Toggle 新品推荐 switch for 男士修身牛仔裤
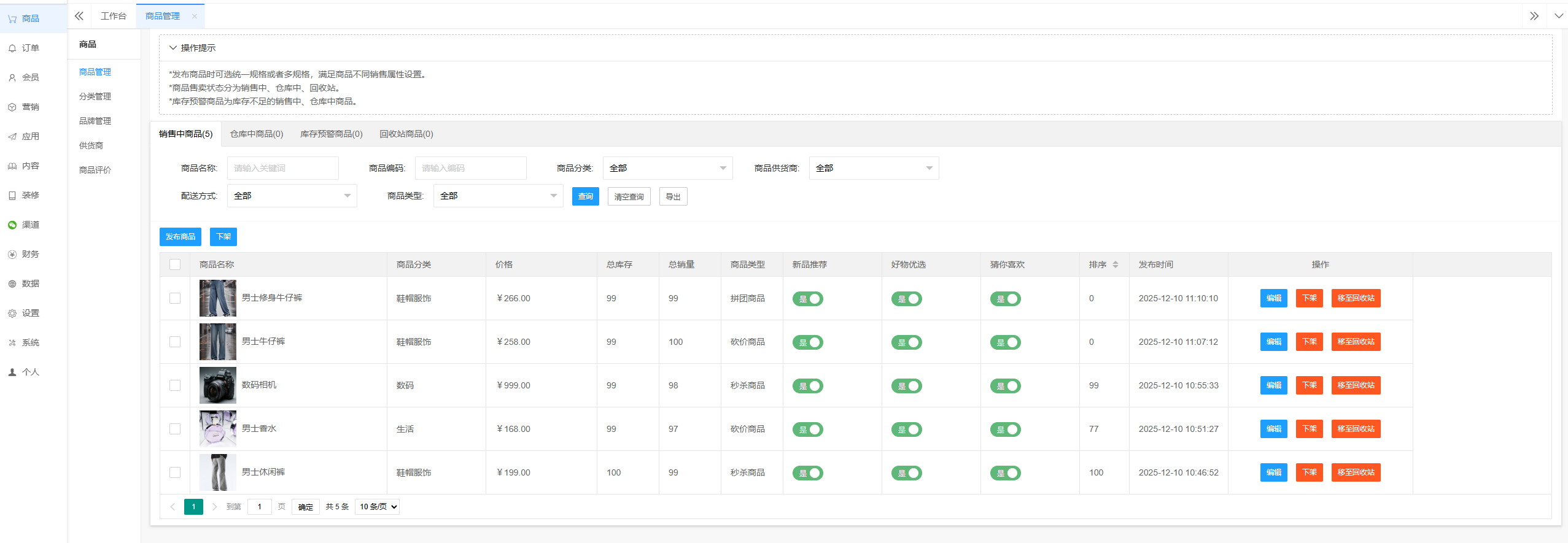 (x=808, y=299)
